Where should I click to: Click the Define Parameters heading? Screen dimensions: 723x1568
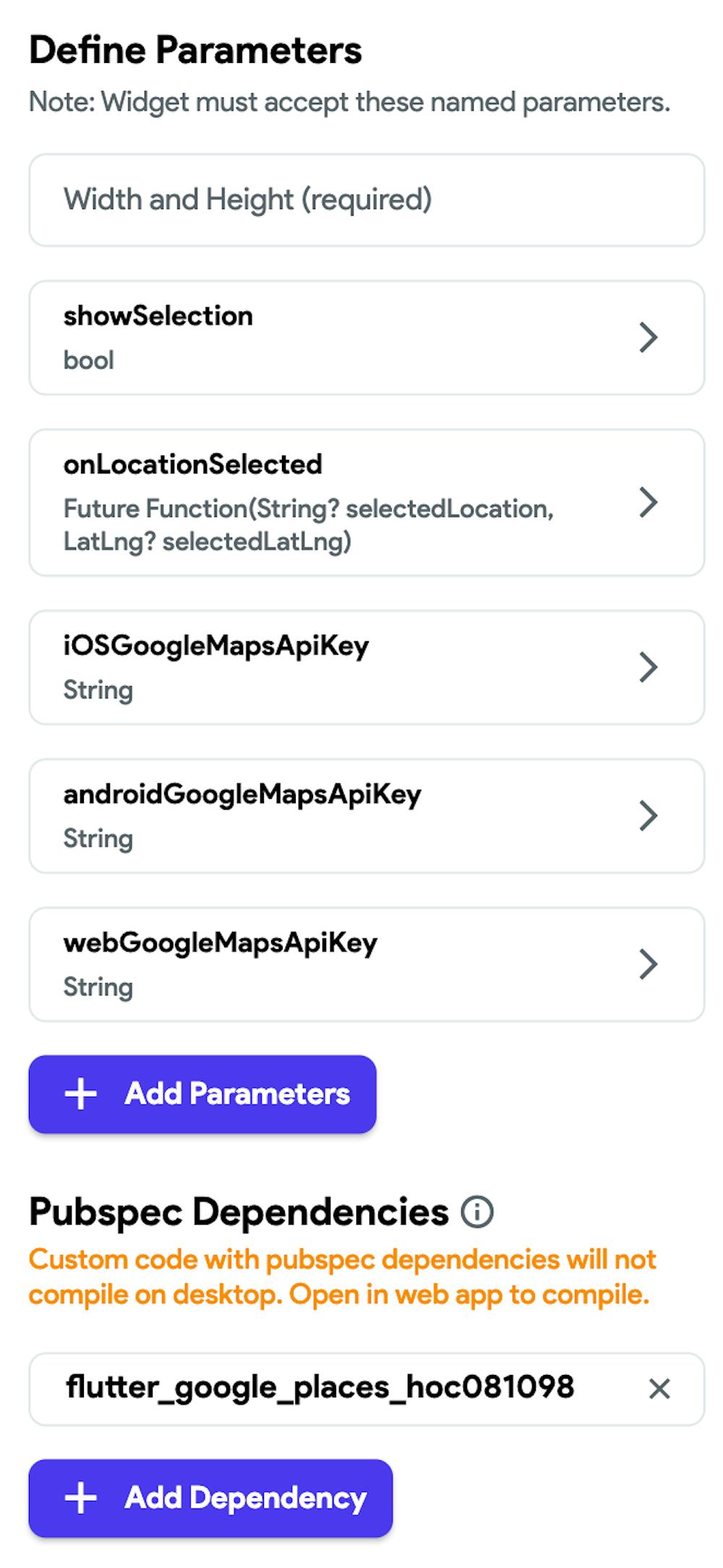point(195,49)
